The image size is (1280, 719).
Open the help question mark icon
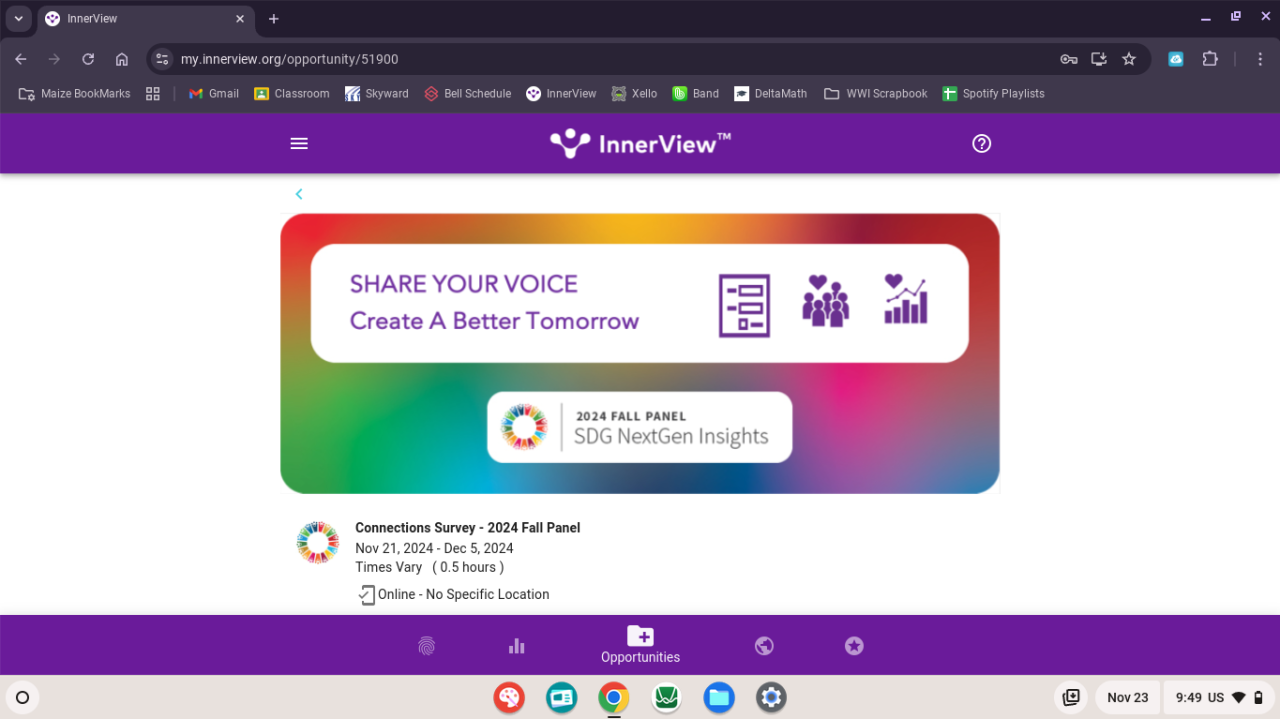coord(982,143)
